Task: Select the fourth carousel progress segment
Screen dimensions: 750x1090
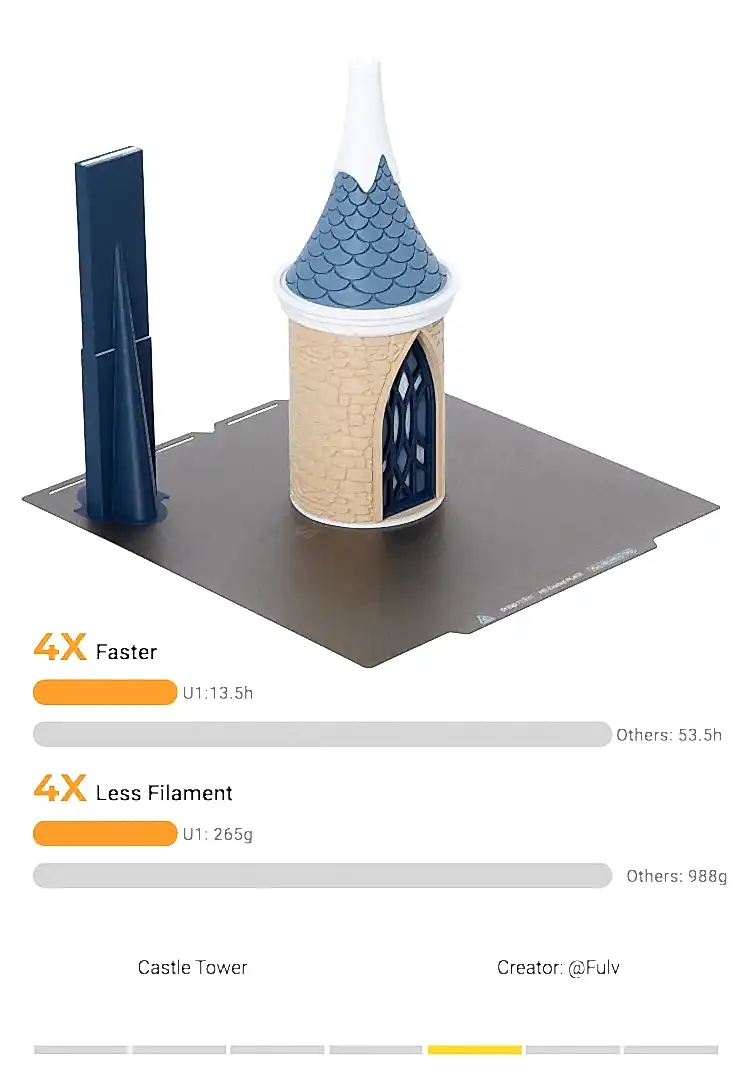Action: 376,1050
